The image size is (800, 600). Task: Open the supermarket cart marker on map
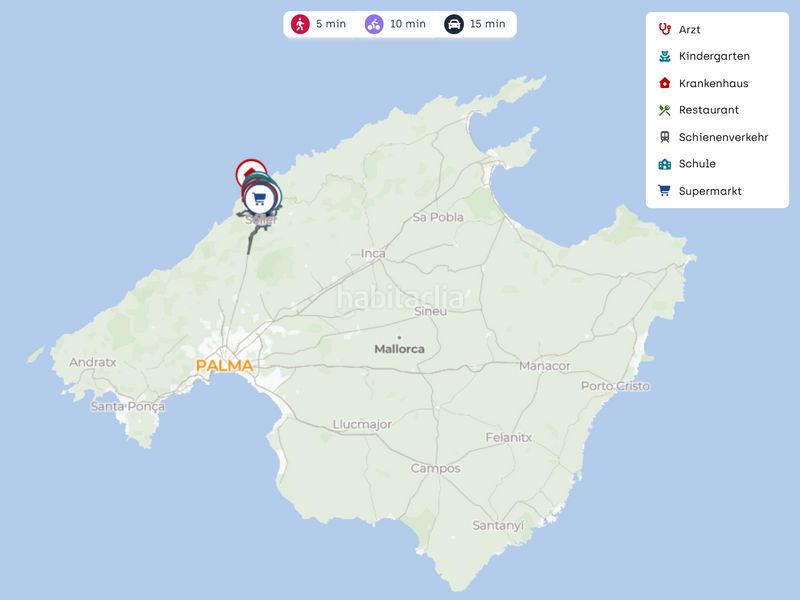tap(260, 198)
